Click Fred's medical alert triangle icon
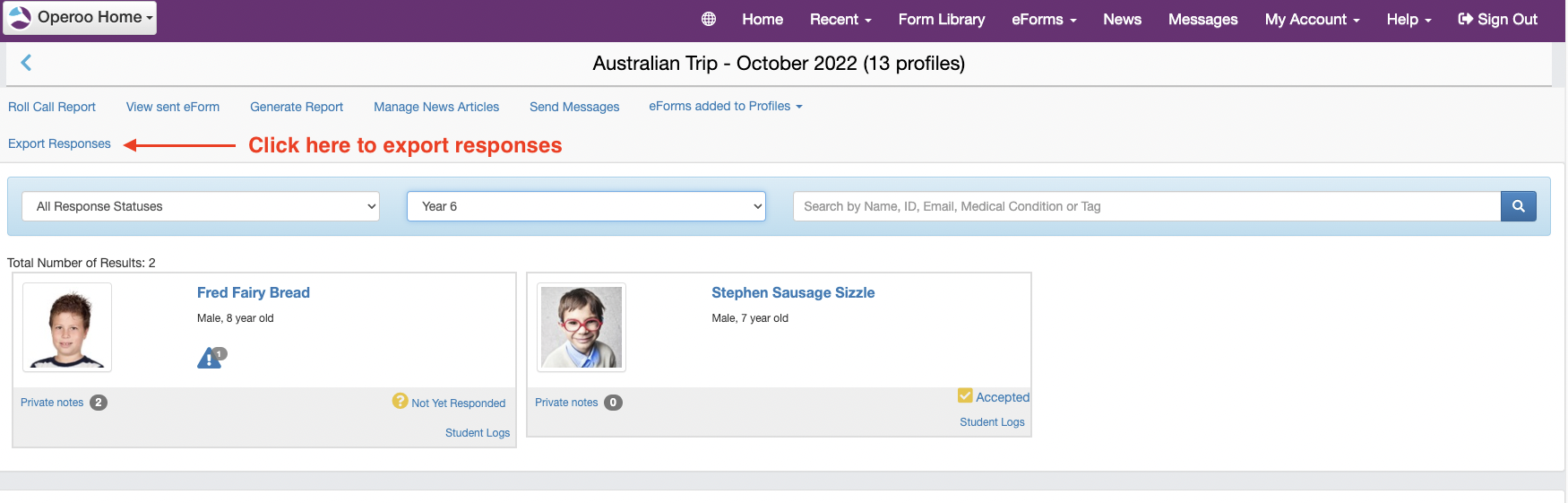Viewport: 1568px width, 503px height. pyautogui.click(x=211, y=358)
